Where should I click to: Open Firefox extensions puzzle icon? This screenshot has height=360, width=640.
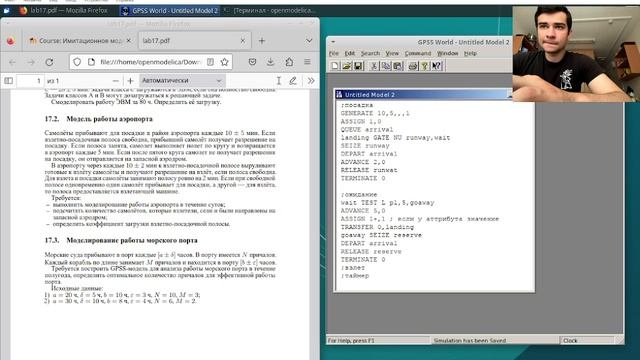[x=289, y=62]
